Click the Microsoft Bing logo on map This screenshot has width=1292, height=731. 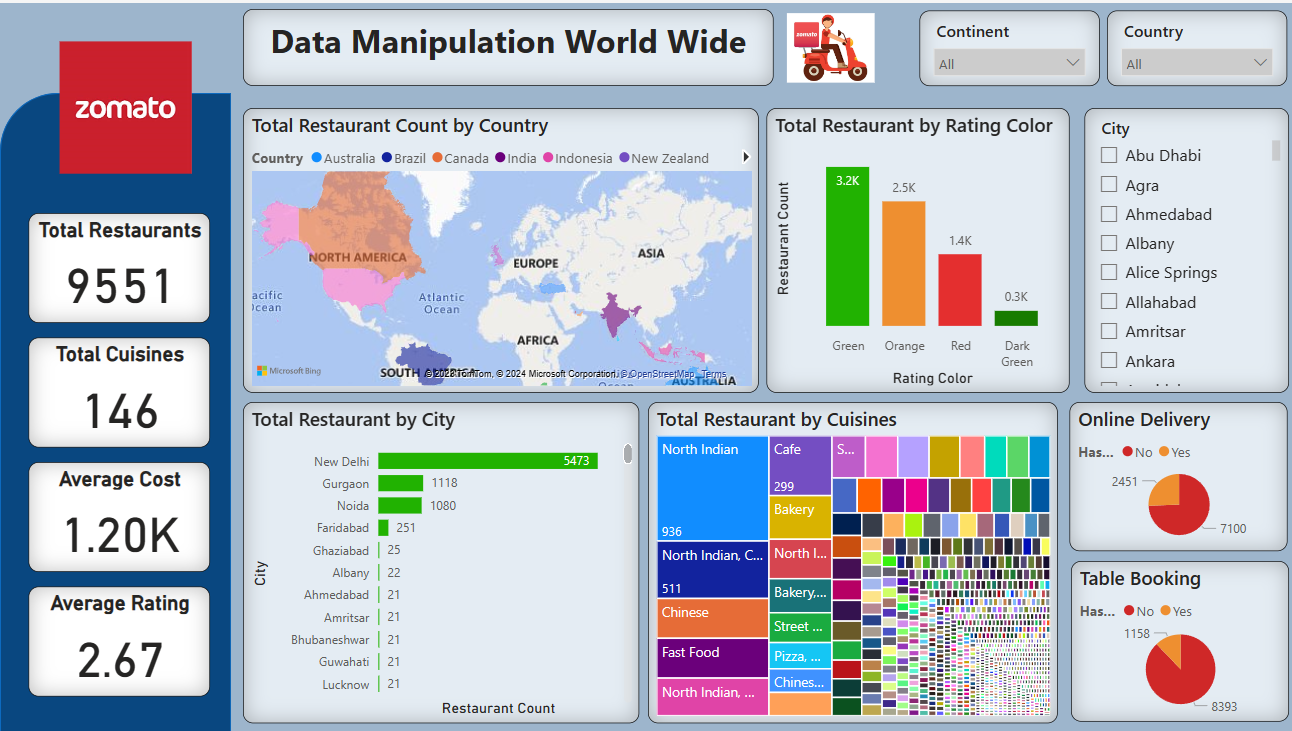tap(289, 371)
